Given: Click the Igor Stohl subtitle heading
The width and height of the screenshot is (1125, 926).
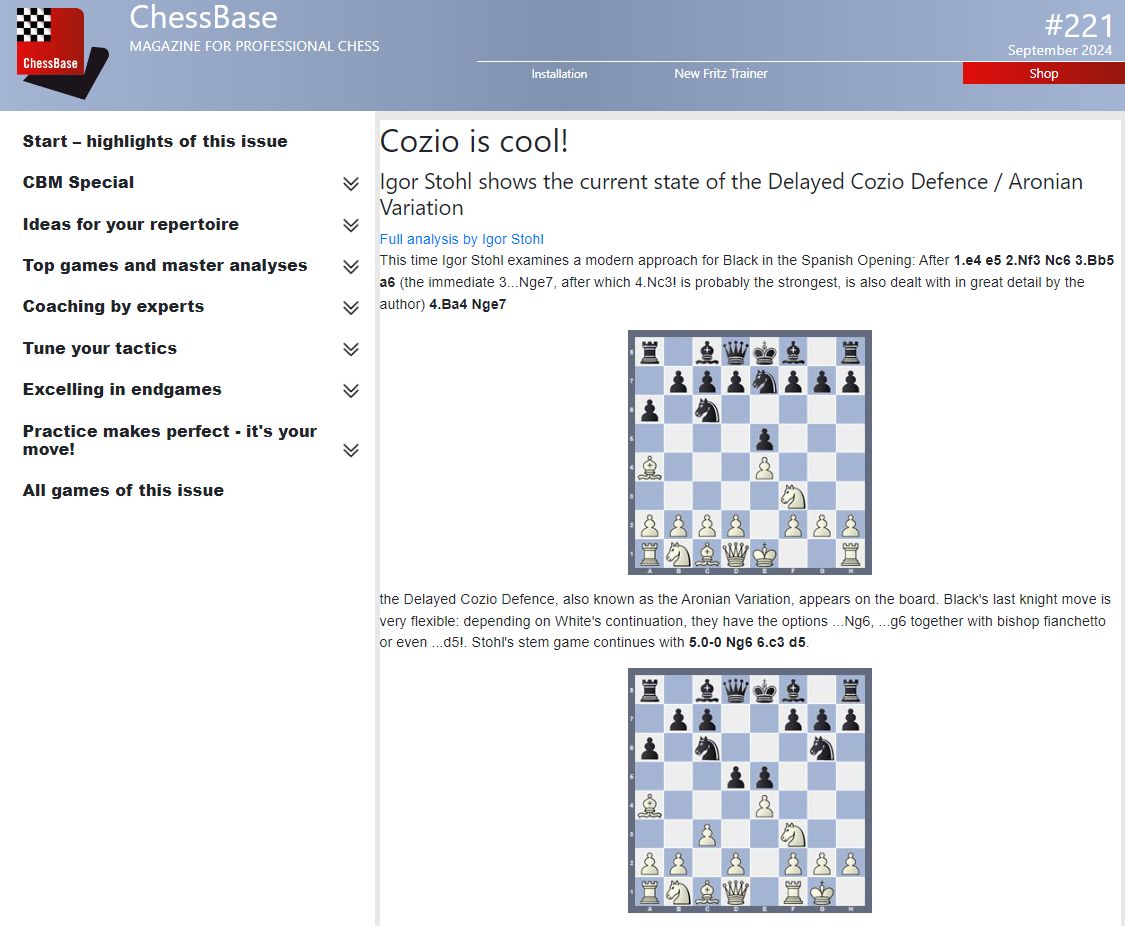Looking at the screenshot, I should [731, 194].
